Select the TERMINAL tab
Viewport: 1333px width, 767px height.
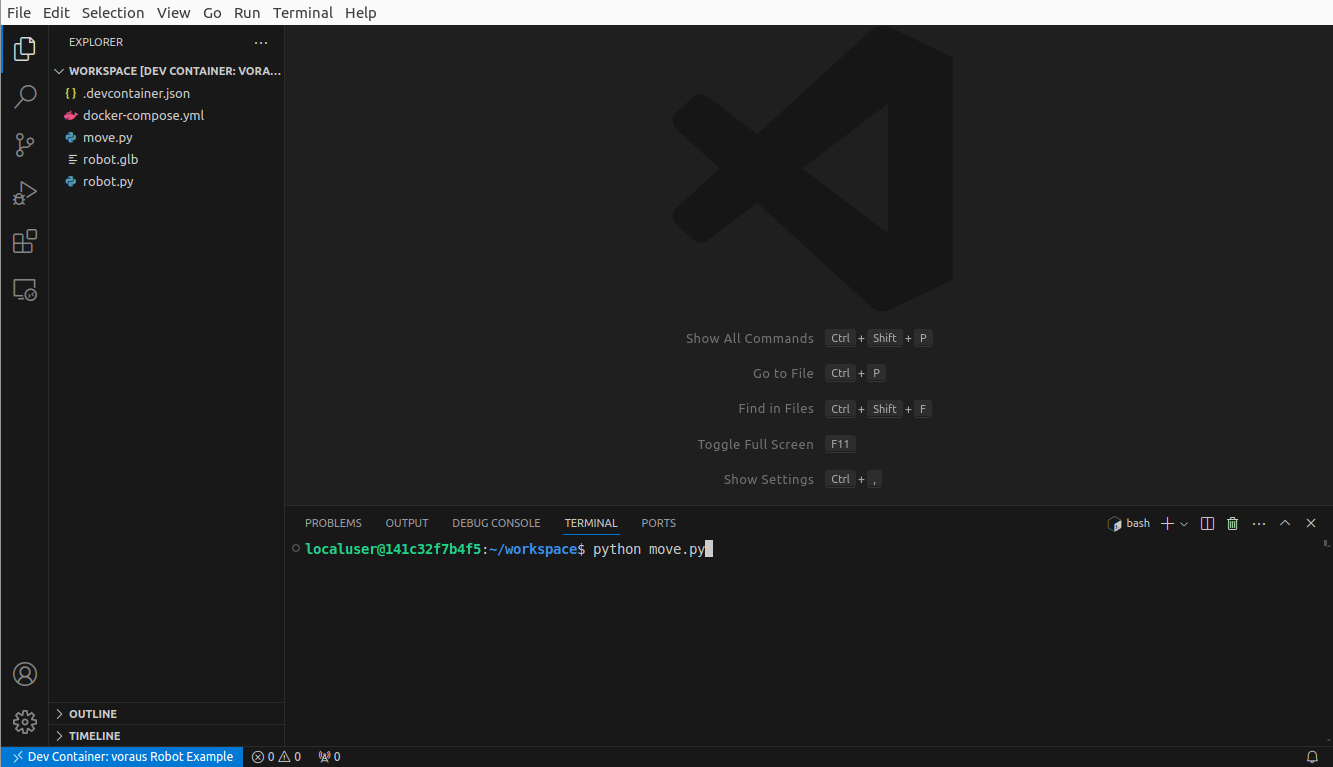591,523
